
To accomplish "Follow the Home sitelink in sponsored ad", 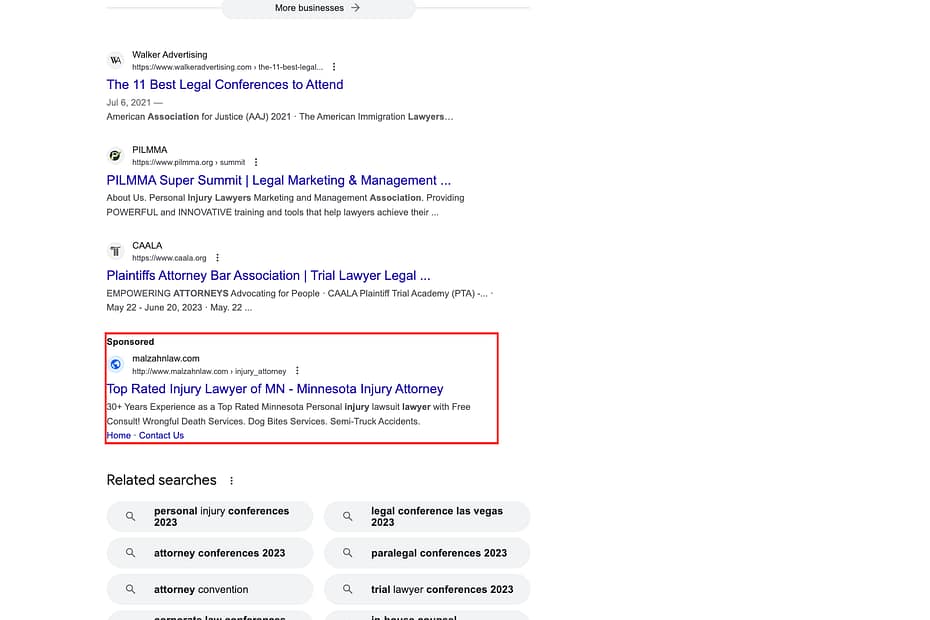I will coord(119,435).
